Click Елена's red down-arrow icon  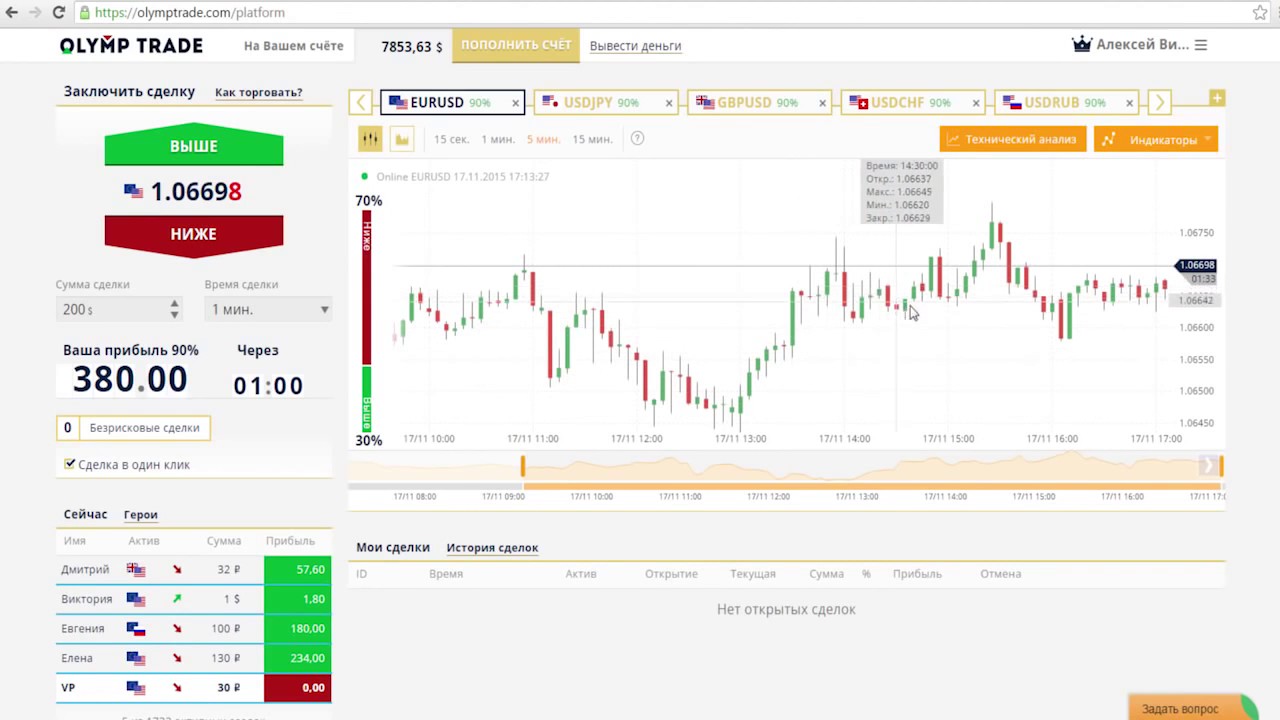(x=177, y=658)
